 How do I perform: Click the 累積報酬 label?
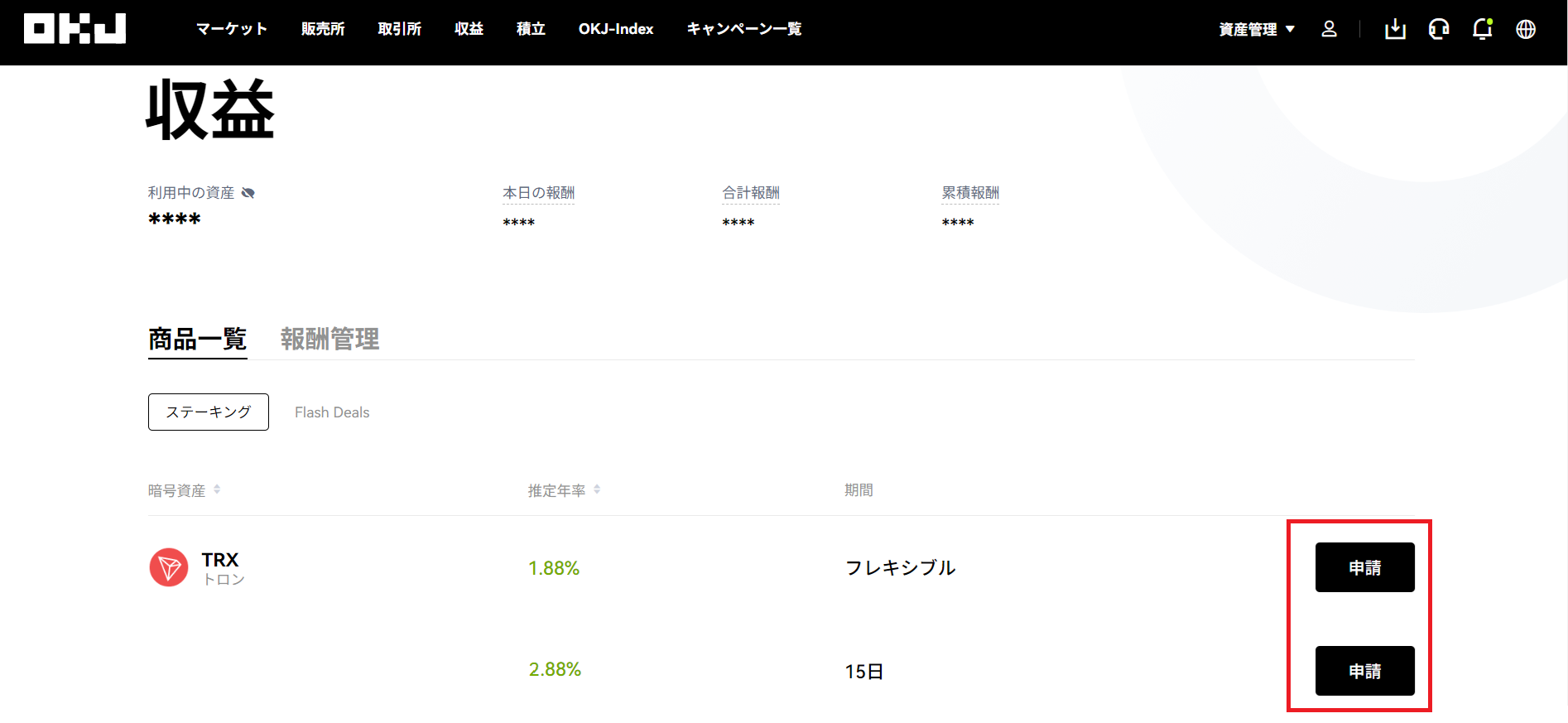[970, 193]
